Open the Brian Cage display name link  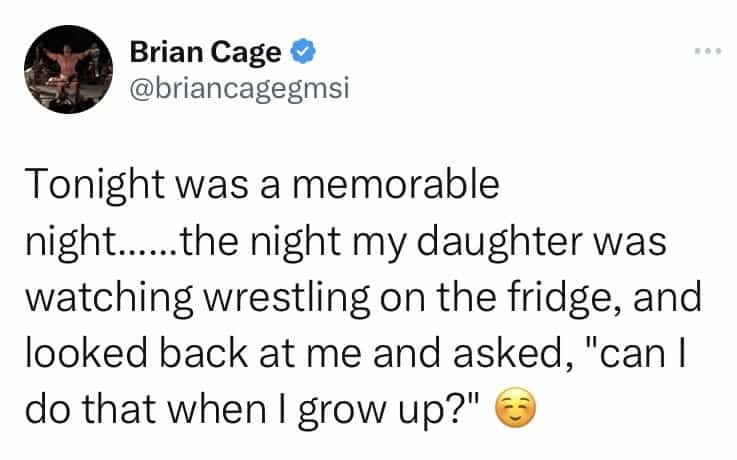[205, 50]
